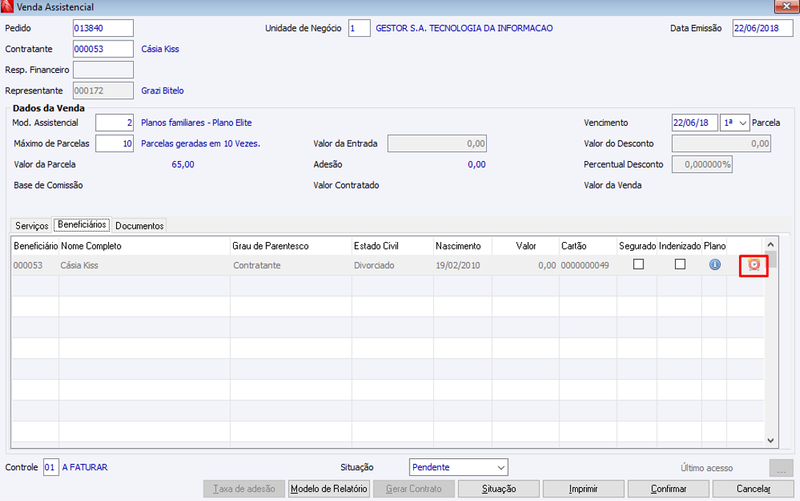Click the Valor da Entrada field
The width and height of the screenshot is (800, 501).
point(437,144)
